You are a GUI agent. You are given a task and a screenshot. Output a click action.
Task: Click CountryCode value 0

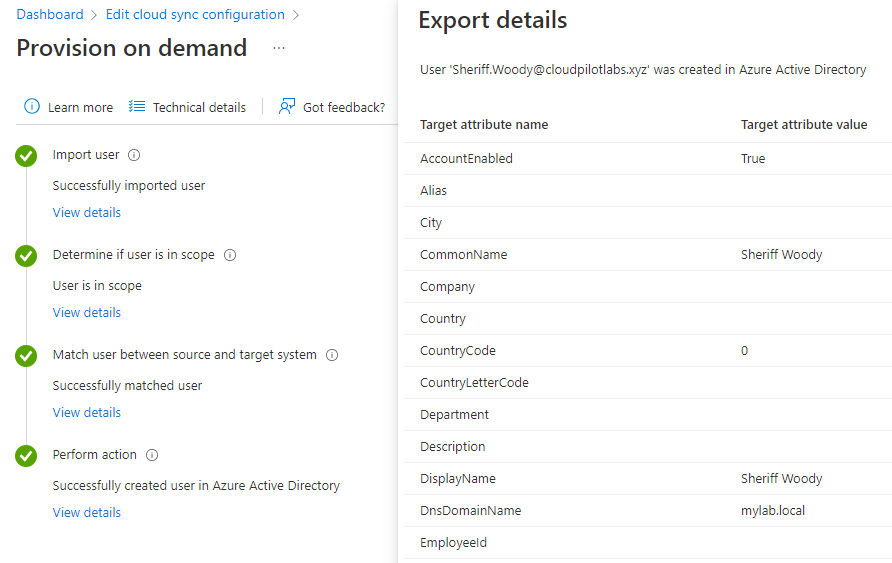click(x=744, y=351)
